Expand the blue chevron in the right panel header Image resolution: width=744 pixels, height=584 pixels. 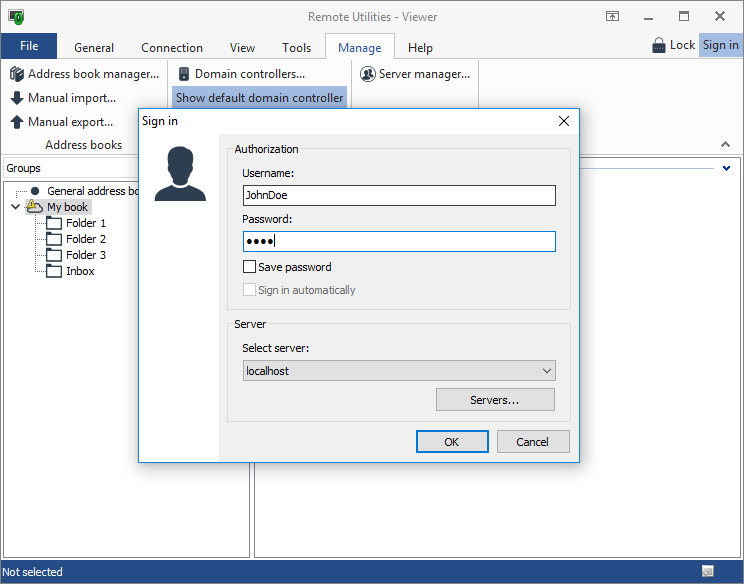(726, 168)
